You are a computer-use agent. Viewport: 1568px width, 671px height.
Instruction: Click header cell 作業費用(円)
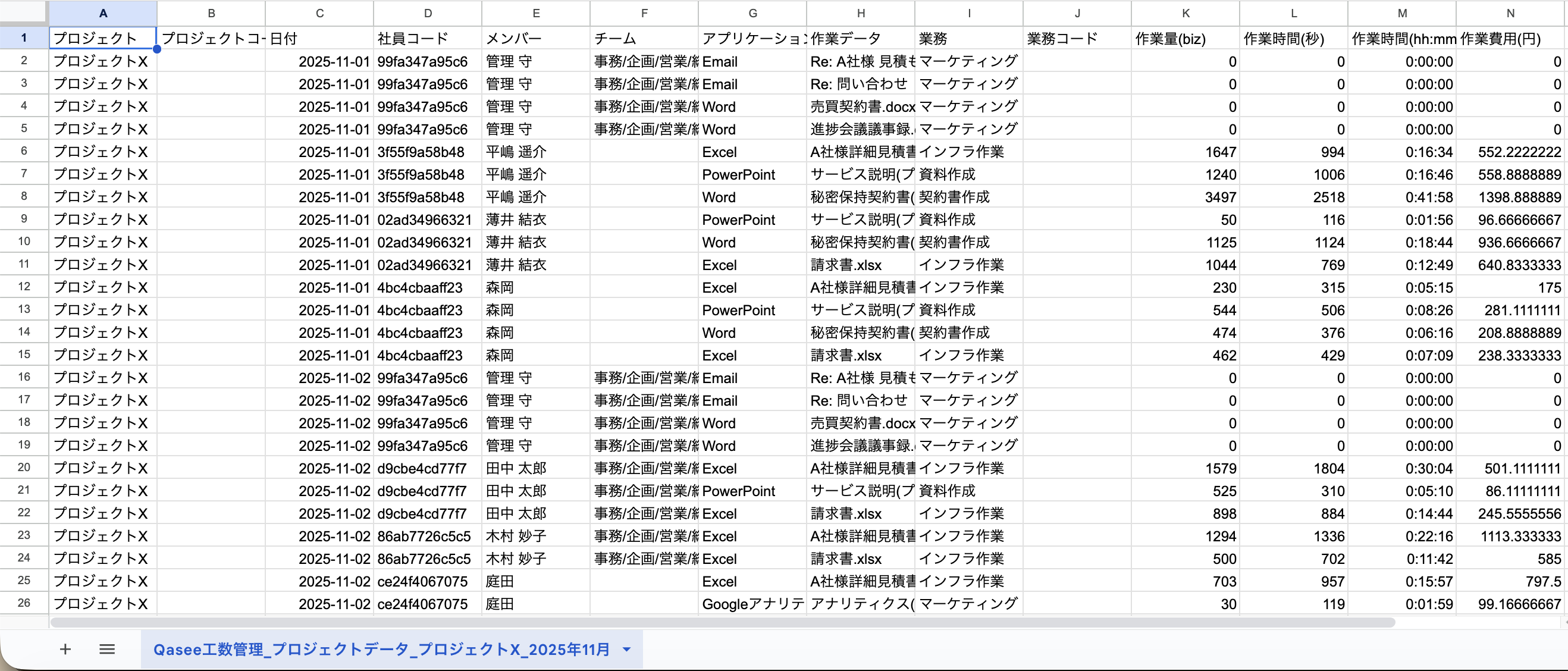point(1510,38)
